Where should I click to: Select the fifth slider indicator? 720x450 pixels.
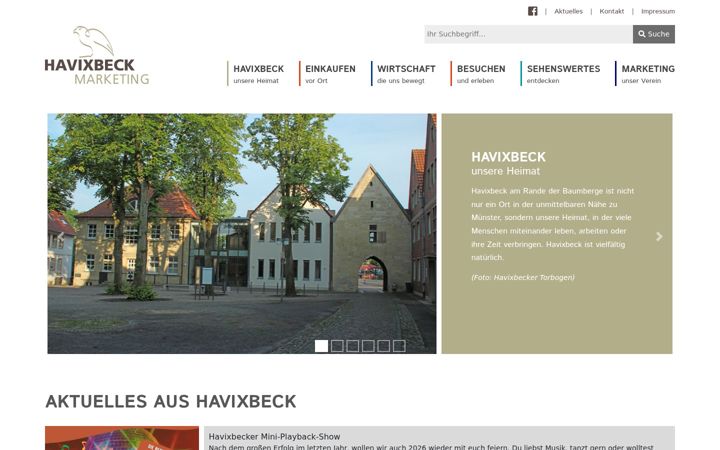click(383, 346)
